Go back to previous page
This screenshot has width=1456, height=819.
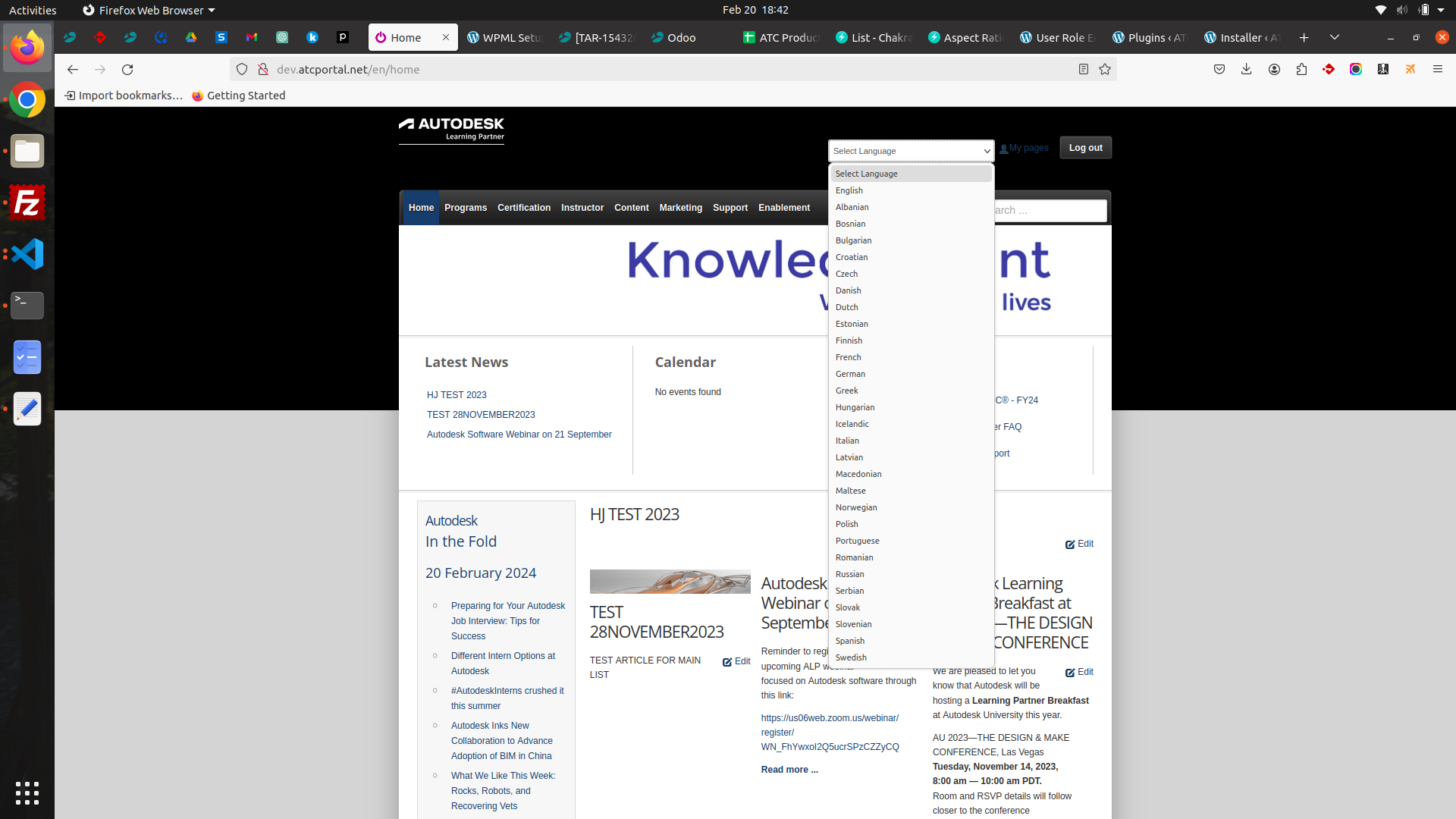pos(73,69)
